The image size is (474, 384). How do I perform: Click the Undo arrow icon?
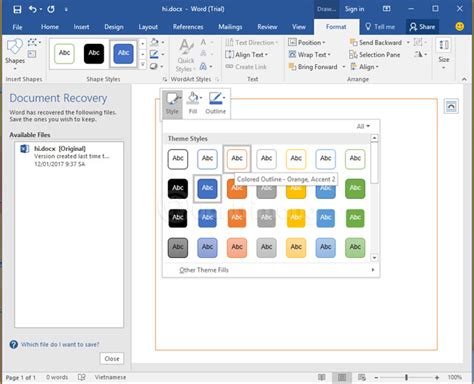click(33, 9)
